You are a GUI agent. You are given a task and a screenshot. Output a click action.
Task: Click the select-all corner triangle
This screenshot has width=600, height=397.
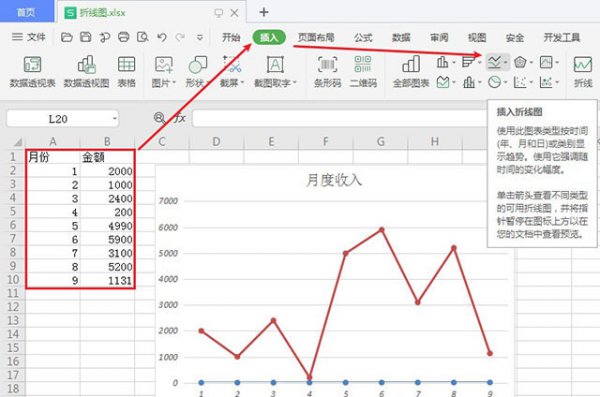(17, 142)
